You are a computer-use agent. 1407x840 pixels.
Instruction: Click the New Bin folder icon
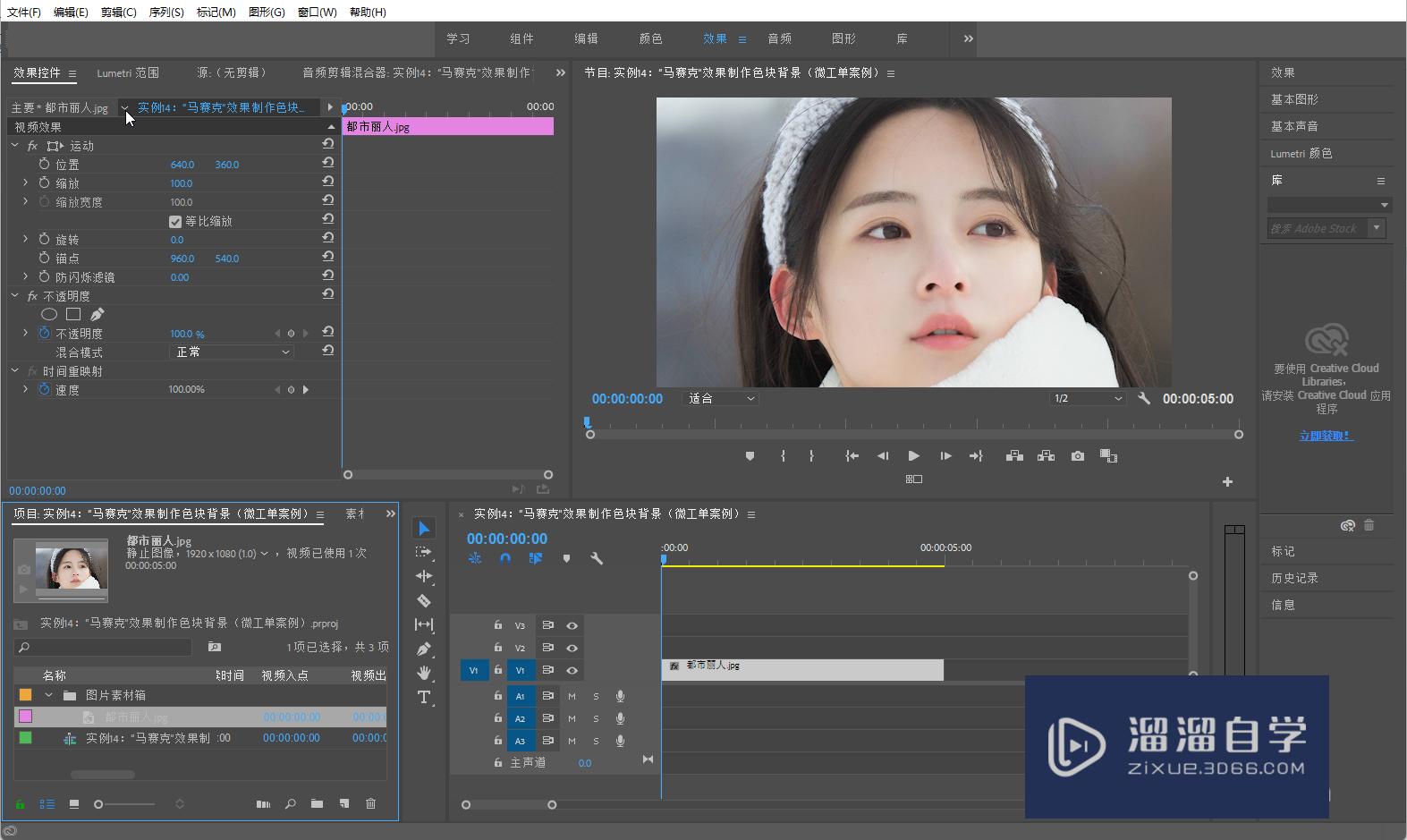pos(317,804)
